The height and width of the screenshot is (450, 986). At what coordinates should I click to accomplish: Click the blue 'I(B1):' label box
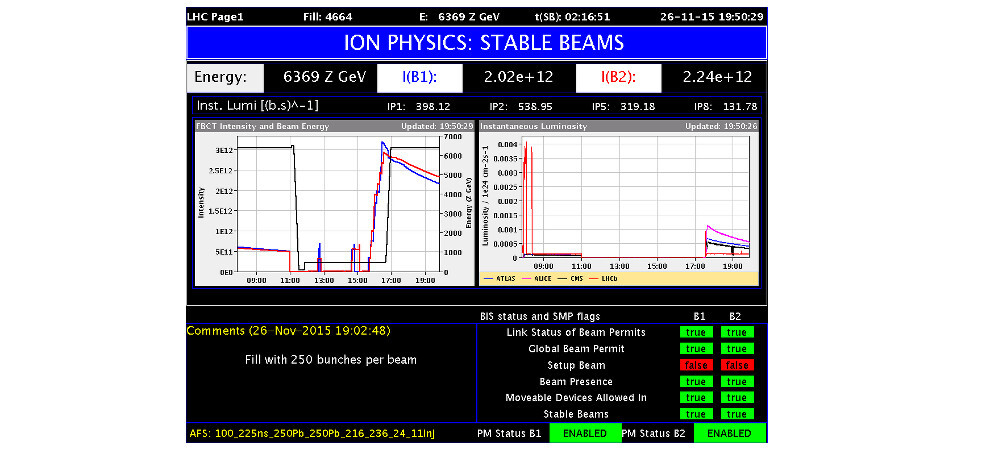(x=419, y=77)
